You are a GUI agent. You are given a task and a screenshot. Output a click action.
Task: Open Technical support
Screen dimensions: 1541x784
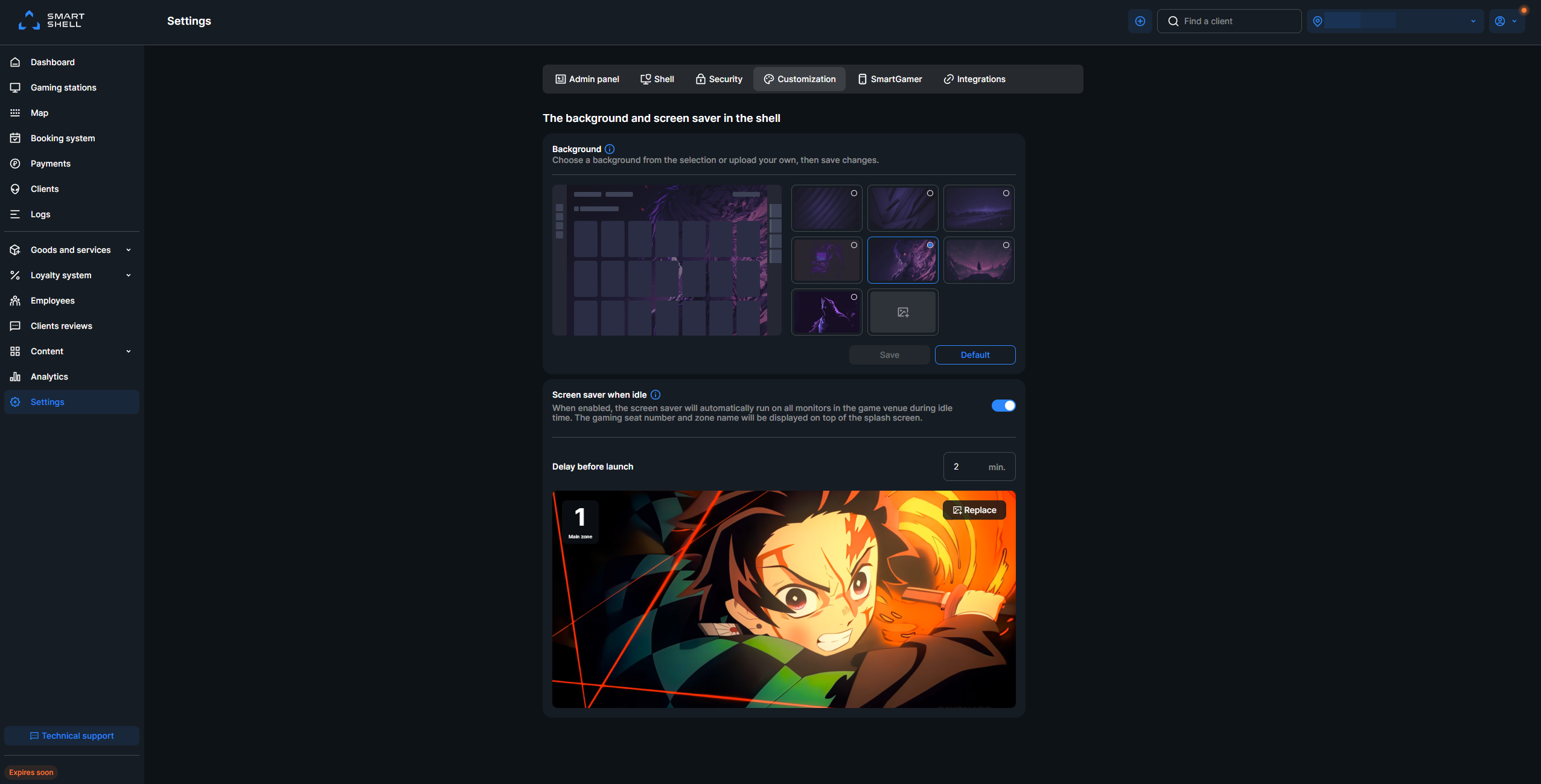[x=72, y=736]
